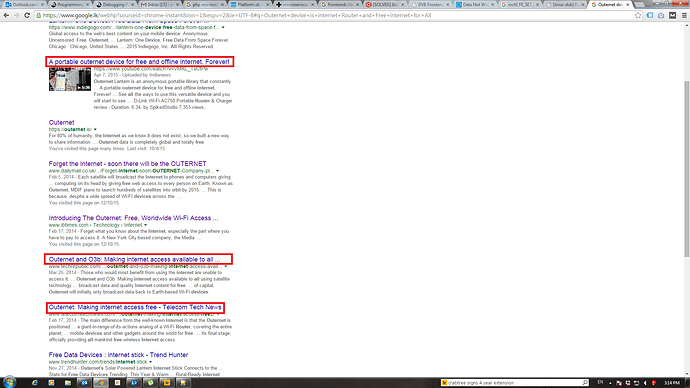Expand options arrow beside outernet.is URL
The height and width of the screenshot is (388, 690).
coord(95,129)
